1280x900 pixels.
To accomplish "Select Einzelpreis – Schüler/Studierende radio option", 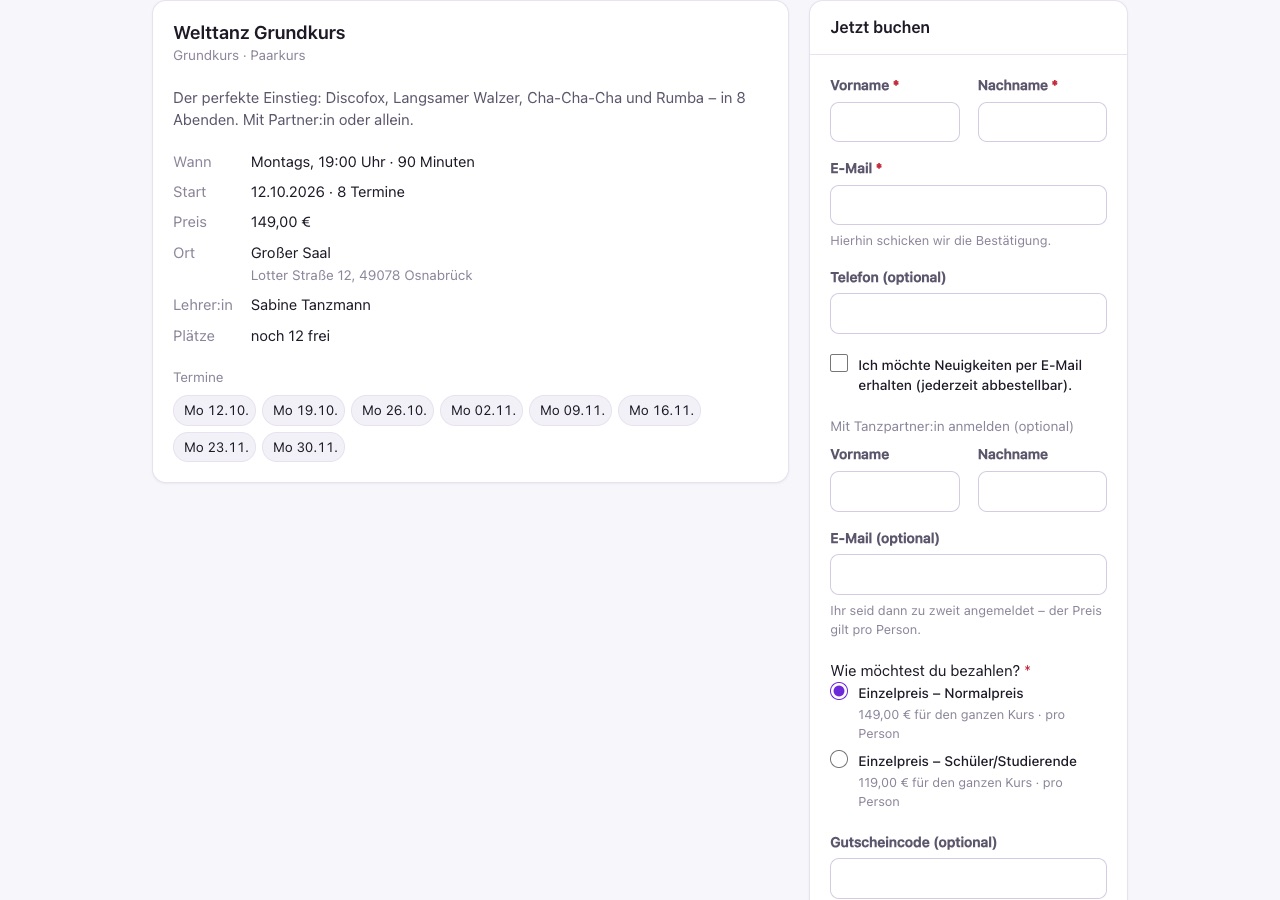I will point(839,759).
